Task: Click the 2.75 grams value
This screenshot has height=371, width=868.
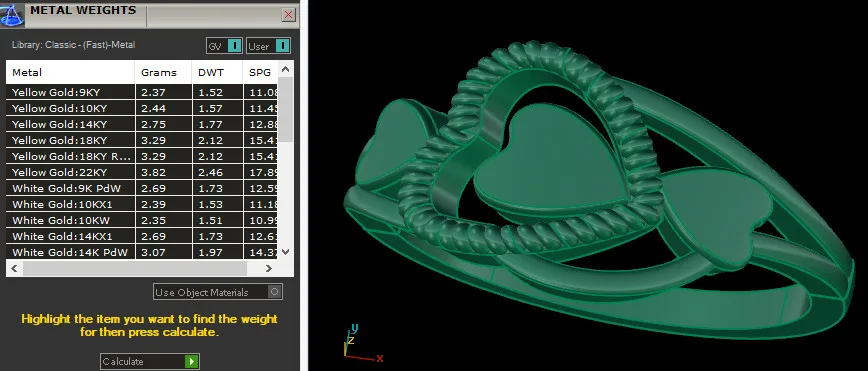Action: 153,125
